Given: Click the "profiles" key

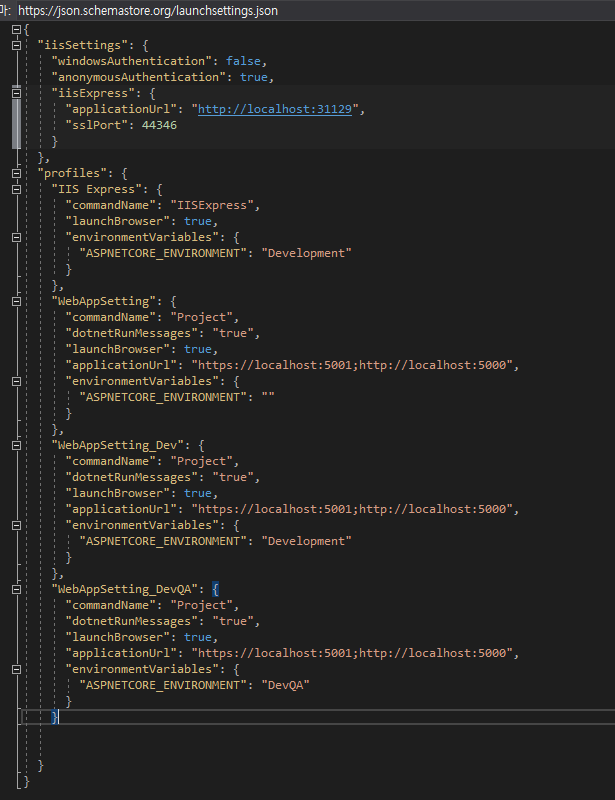Looking at the screenshot, I should pos(72,173).
